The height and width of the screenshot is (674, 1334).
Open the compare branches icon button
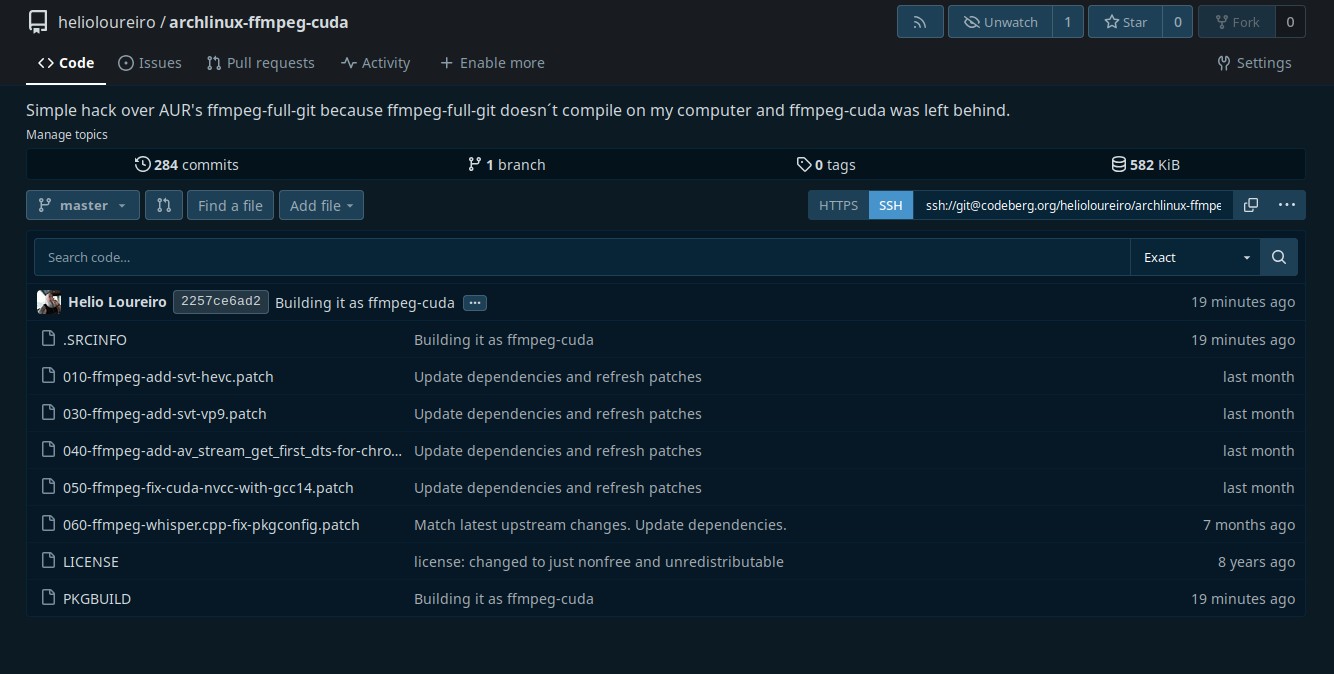[x=164, y=205]
